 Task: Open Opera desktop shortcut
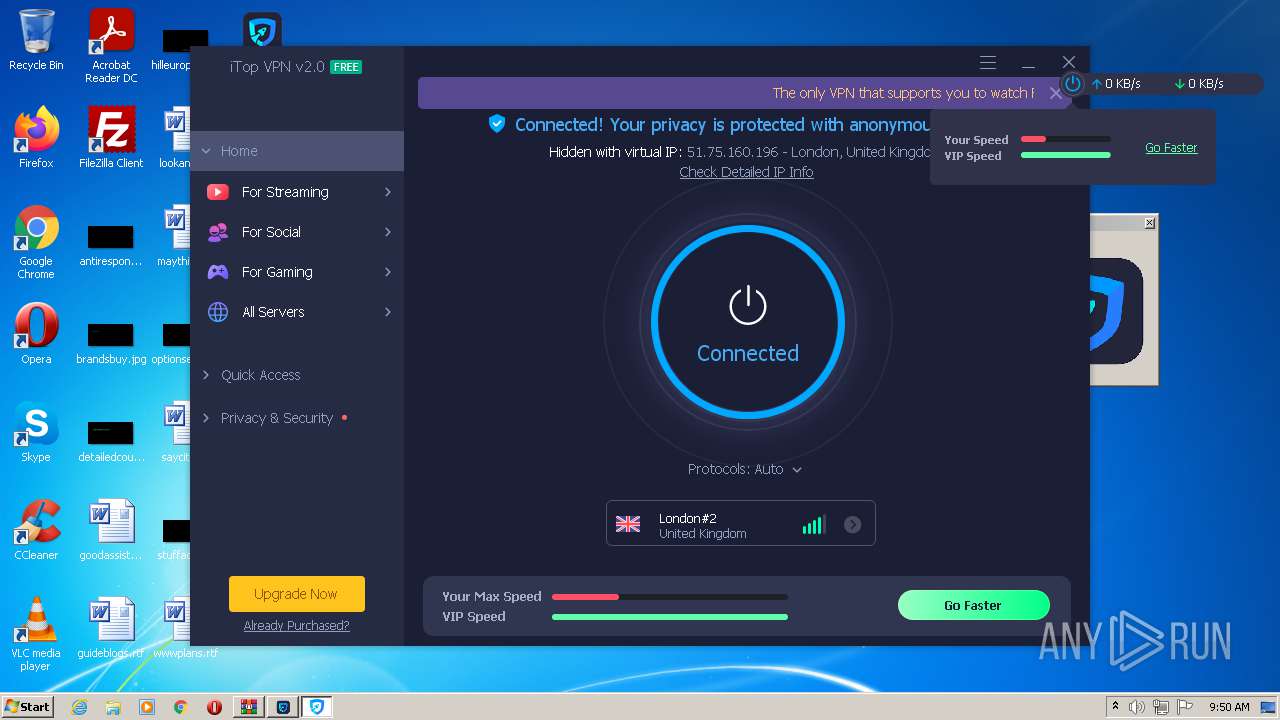(36, 334)
